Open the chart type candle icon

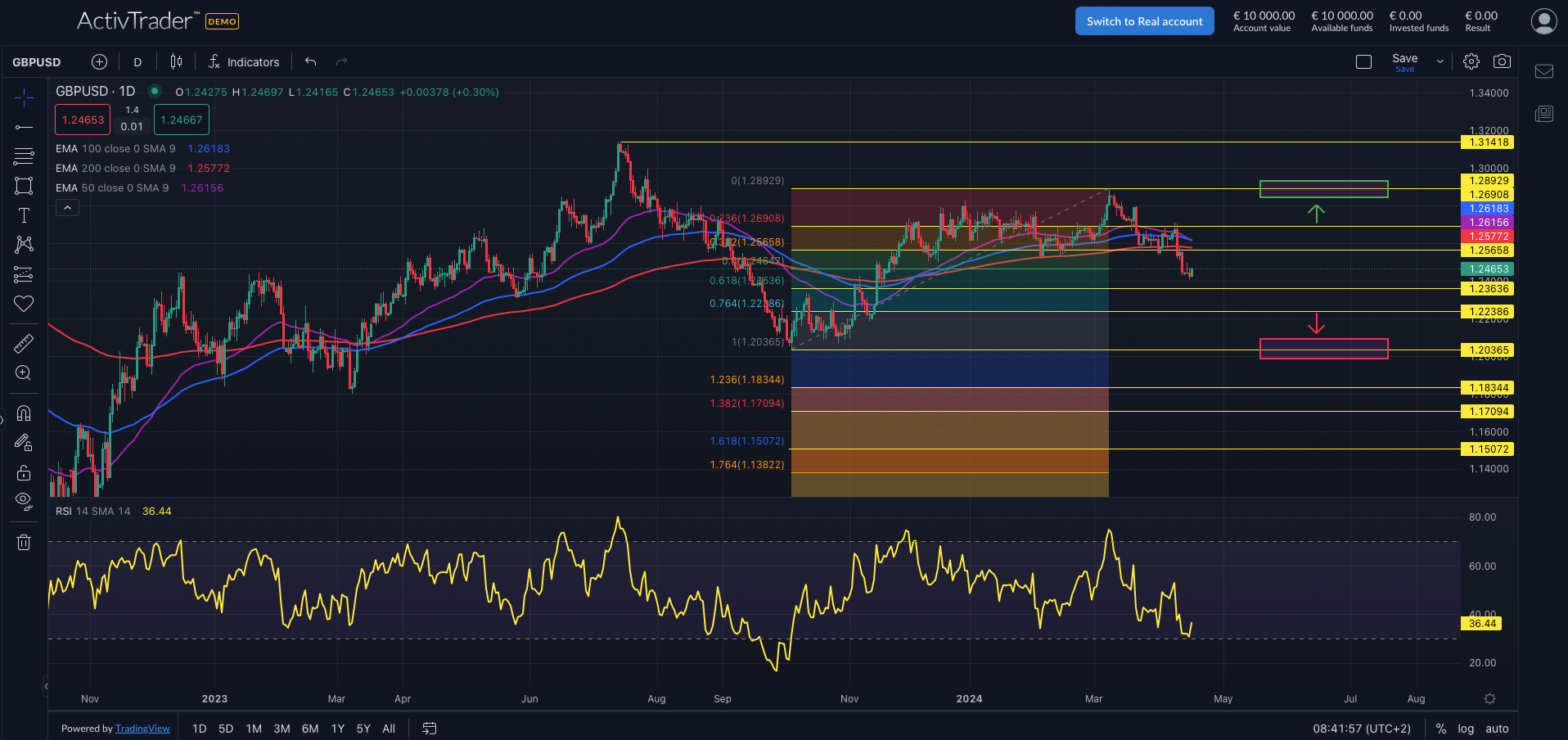[175, 61]
